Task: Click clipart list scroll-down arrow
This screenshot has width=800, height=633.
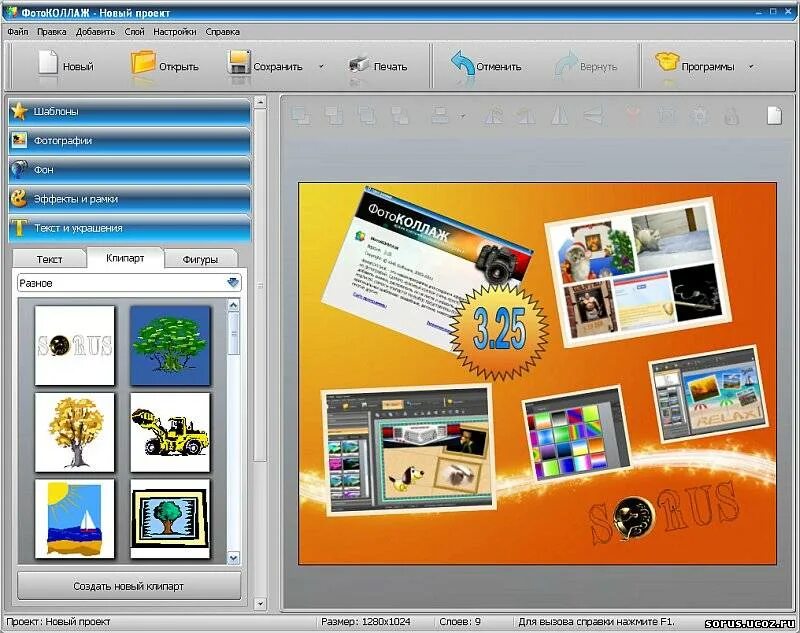Action: [x=233, y=558]
